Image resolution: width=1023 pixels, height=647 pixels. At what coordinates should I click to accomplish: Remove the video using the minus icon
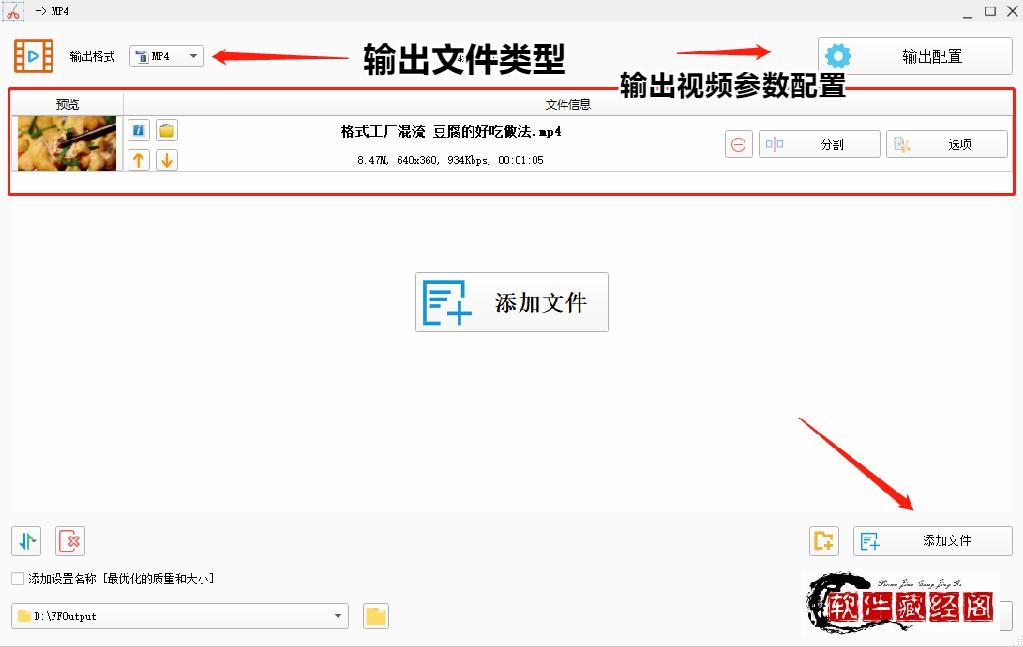coord(738,143)
